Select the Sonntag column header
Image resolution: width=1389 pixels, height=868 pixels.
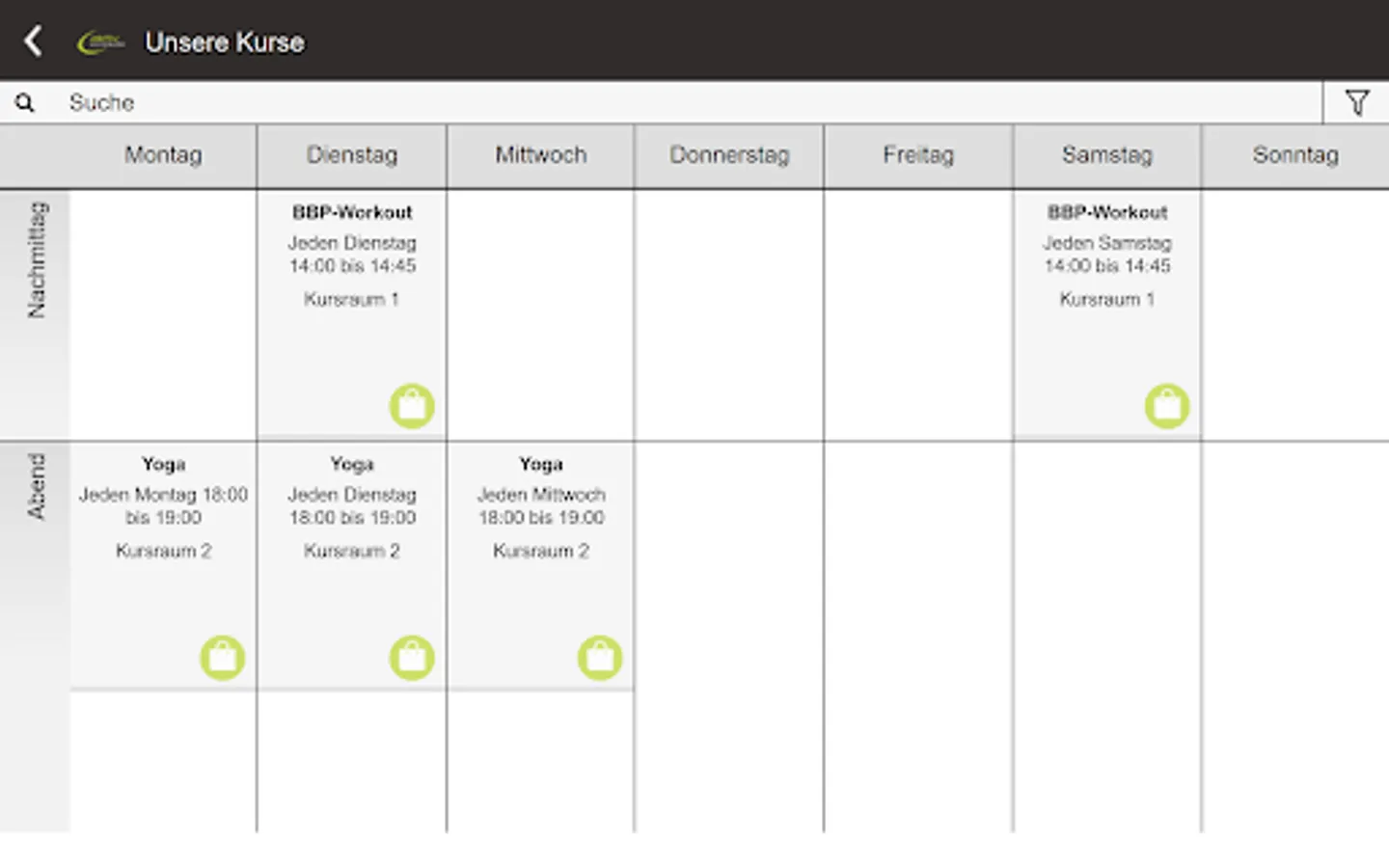click(1295, 155)
